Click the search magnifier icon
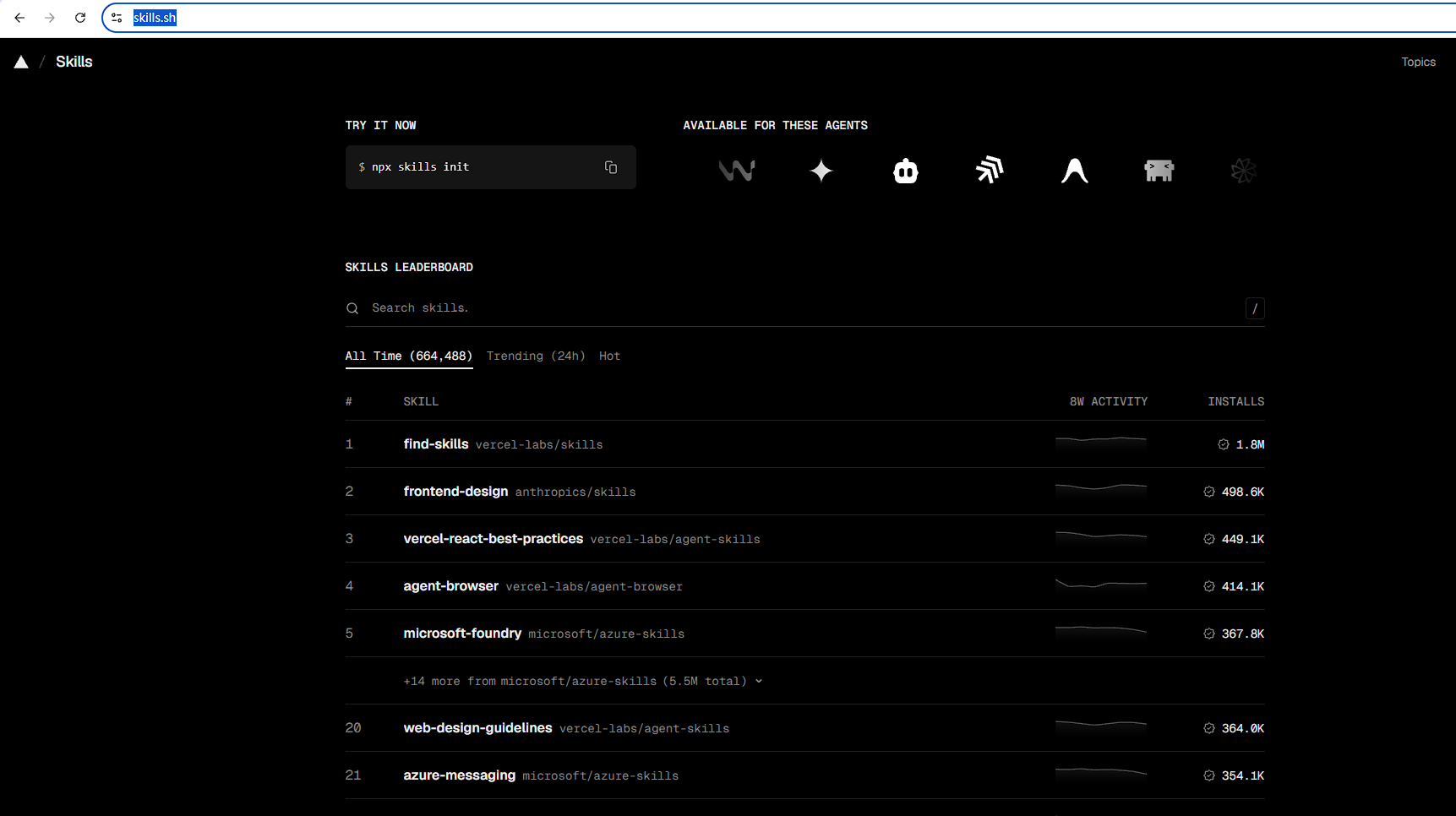 click(352, 308)
